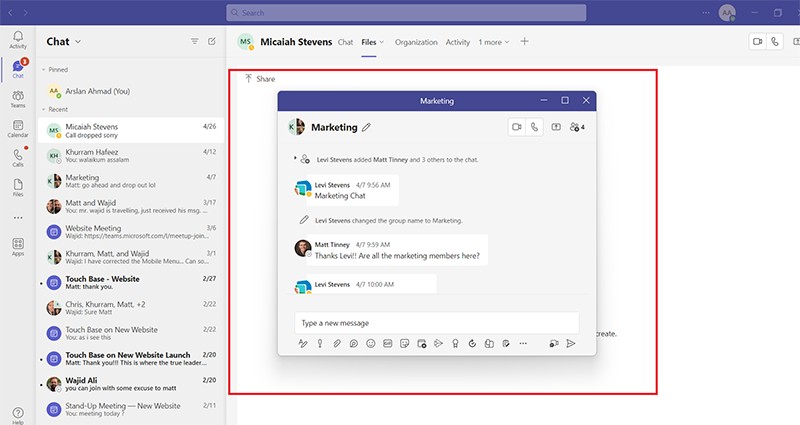The image size is (800, 425).
Task: Open the Website Meeting chat
Action: pos(131,232)
